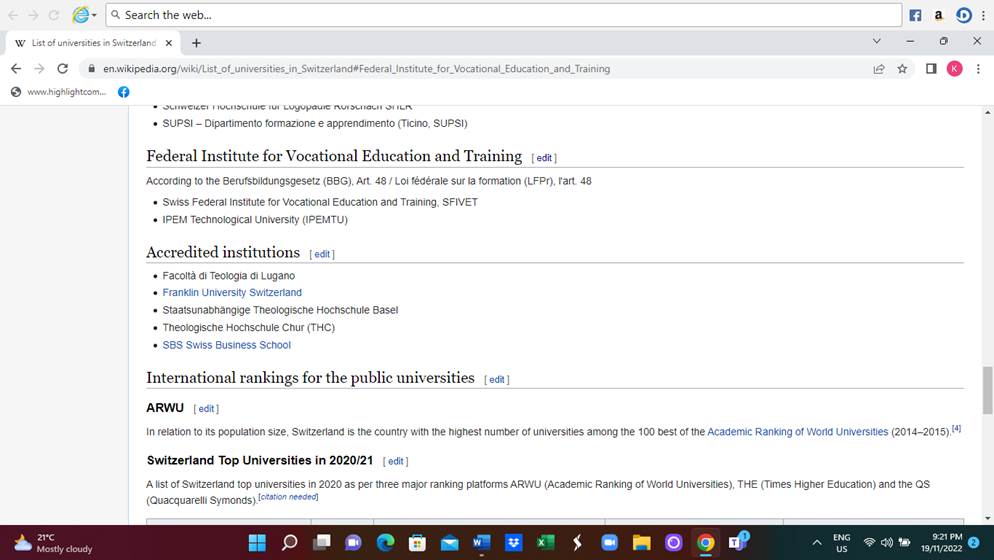Open Academic Ranking of World Universities link
The image size is (994, 560).
click(x=797, y=432)
